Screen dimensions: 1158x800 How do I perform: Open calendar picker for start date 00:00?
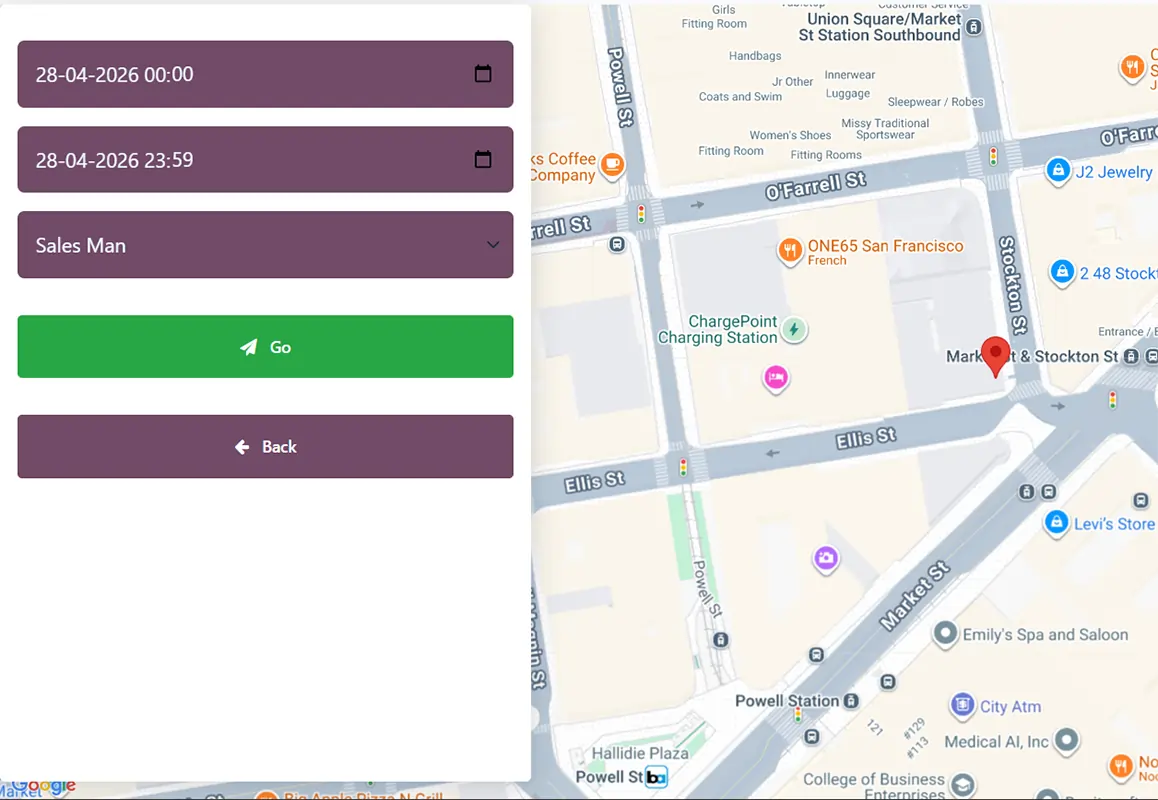click(483, 74)
